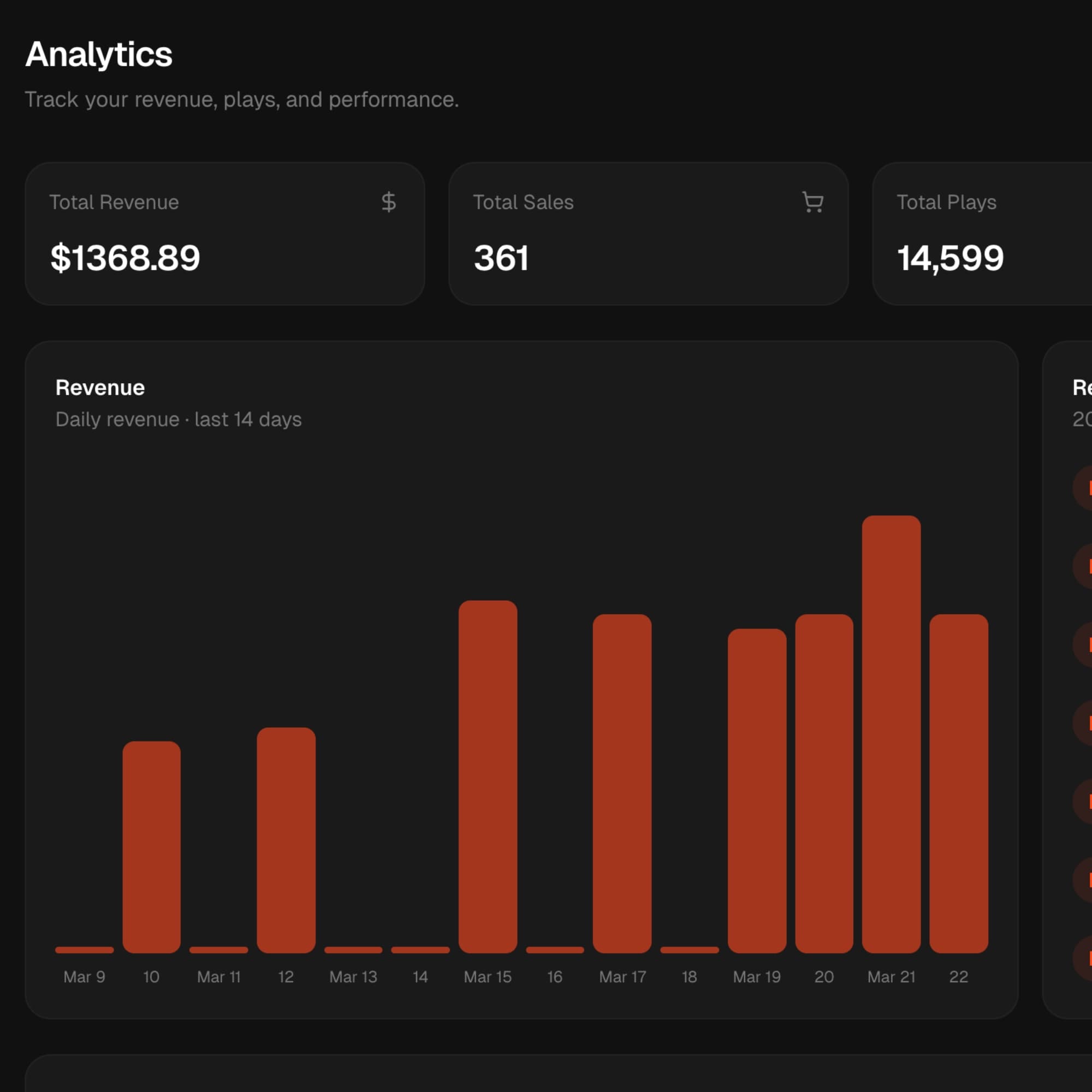The height and width of the screenshot is (1092, 1092).
Task: Click the Mar 11 revenue bar
Action: pyautogui.click(x=219, y=949)
